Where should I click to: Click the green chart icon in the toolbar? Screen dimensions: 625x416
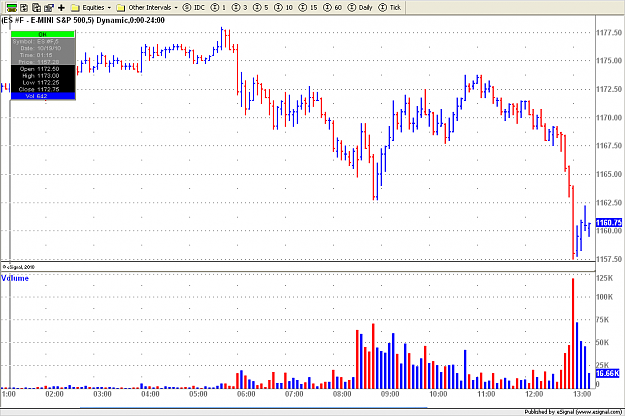click(x=12, y=7)
